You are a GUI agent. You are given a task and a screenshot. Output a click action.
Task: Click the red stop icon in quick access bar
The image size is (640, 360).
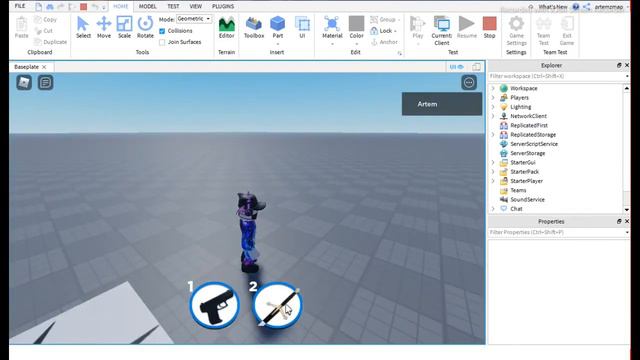pos(83,7)
